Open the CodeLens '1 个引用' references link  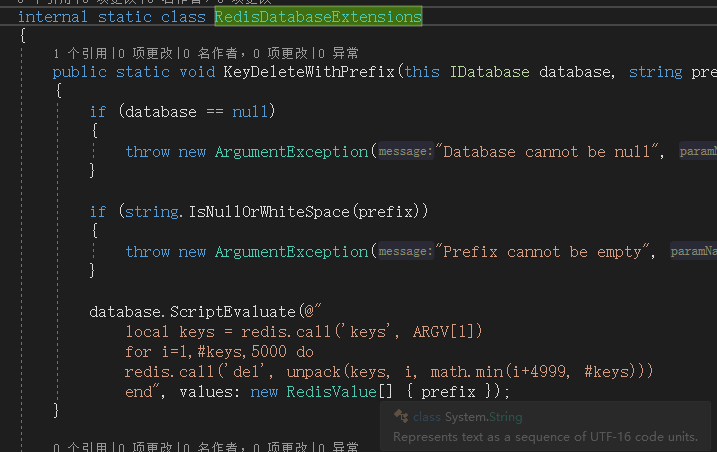click(80, 54)
